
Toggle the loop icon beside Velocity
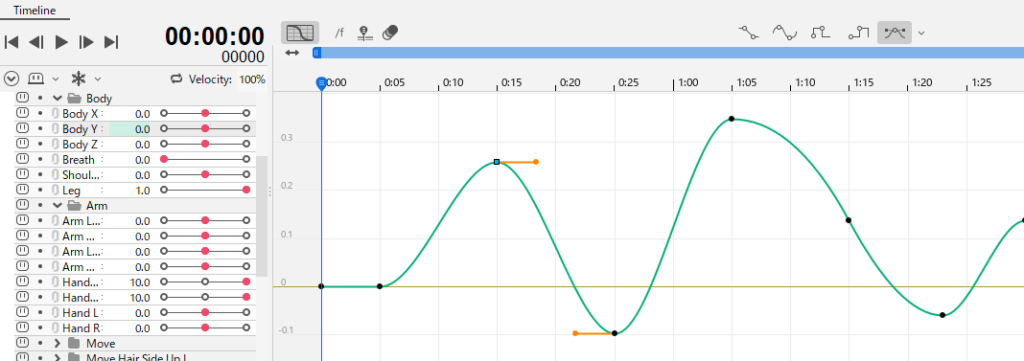[x=176, y=79]
